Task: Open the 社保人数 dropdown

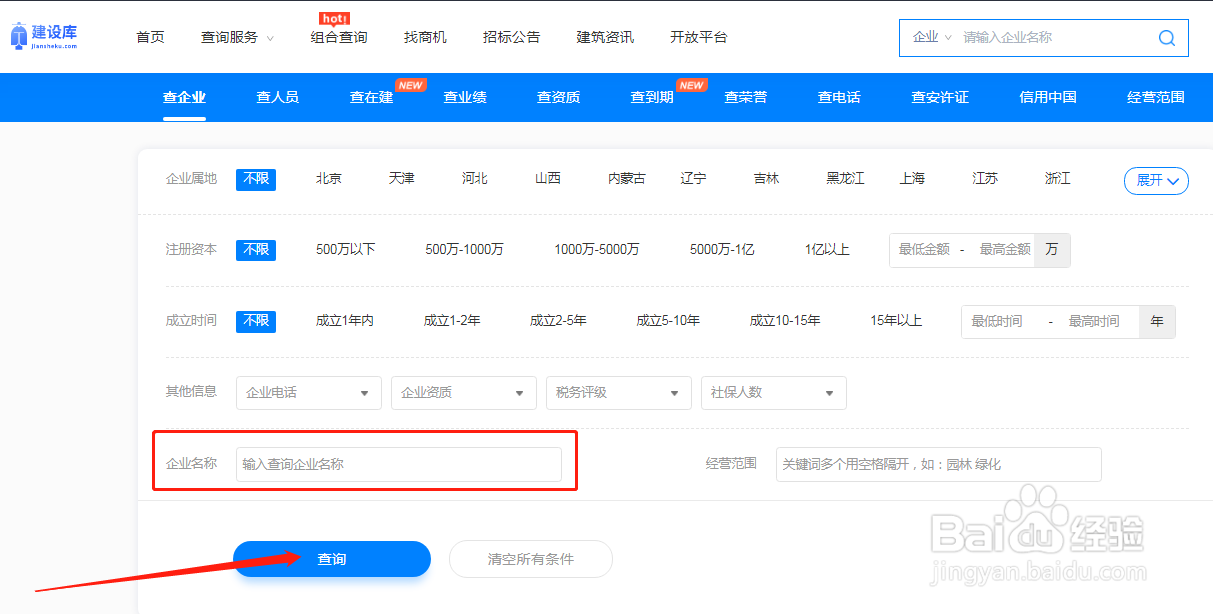Action: click(773, 392)
